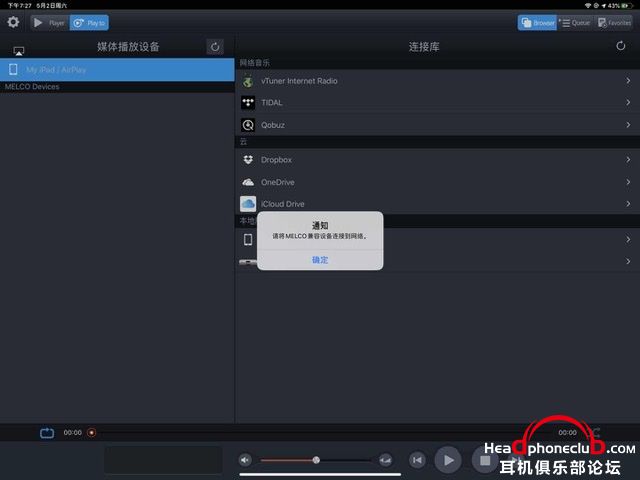640x480 pixels.
Task: Switch to the Player tab
Action: tap(50, 23)
